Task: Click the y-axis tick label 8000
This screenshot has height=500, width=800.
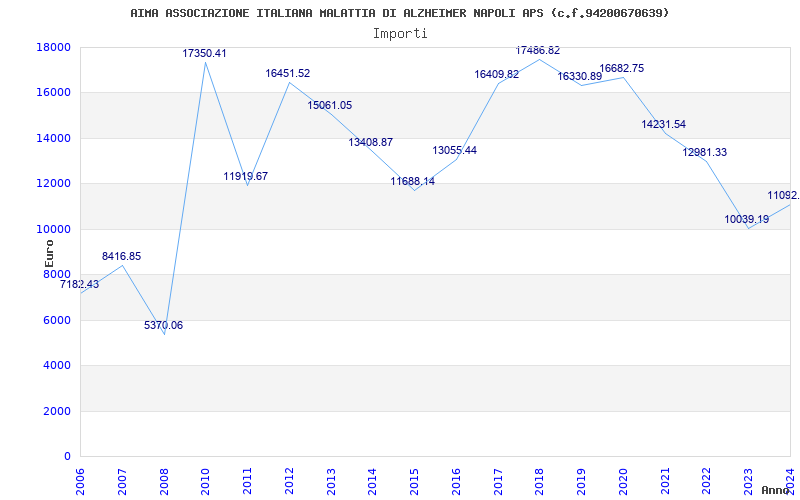Action: coord(57,274)
